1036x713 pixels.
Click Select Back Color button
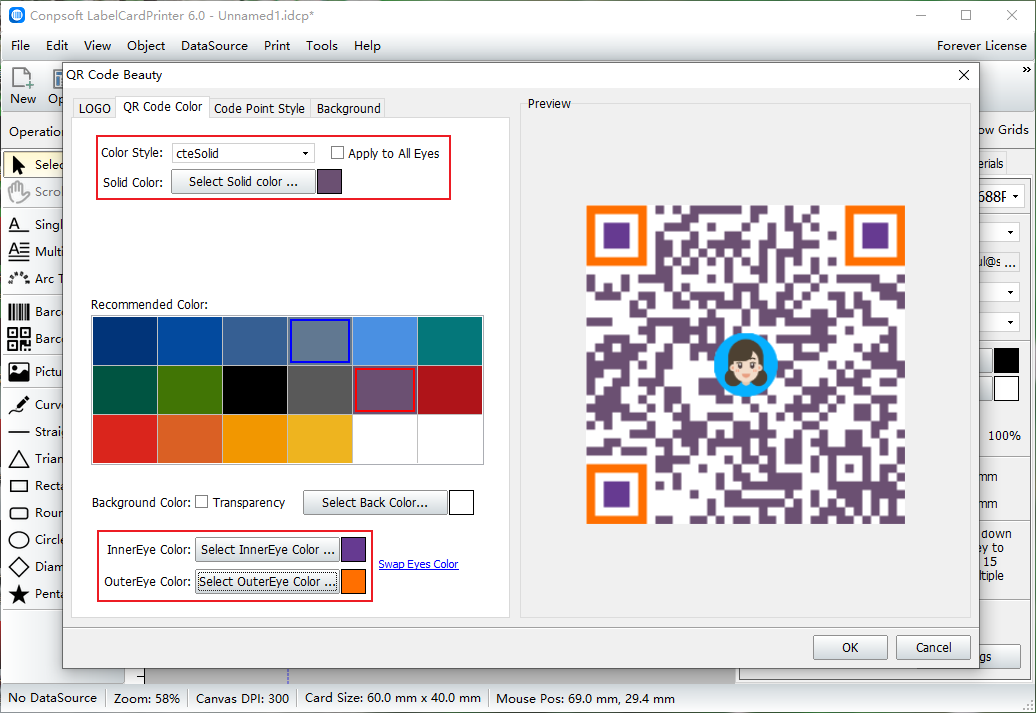[375, 503]
